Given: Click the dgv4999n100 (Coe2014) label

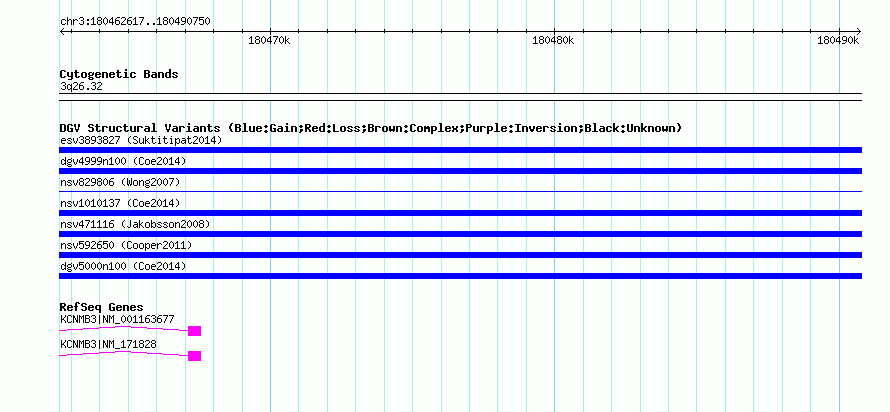Looking at the screenshot, I should point(123,161).
